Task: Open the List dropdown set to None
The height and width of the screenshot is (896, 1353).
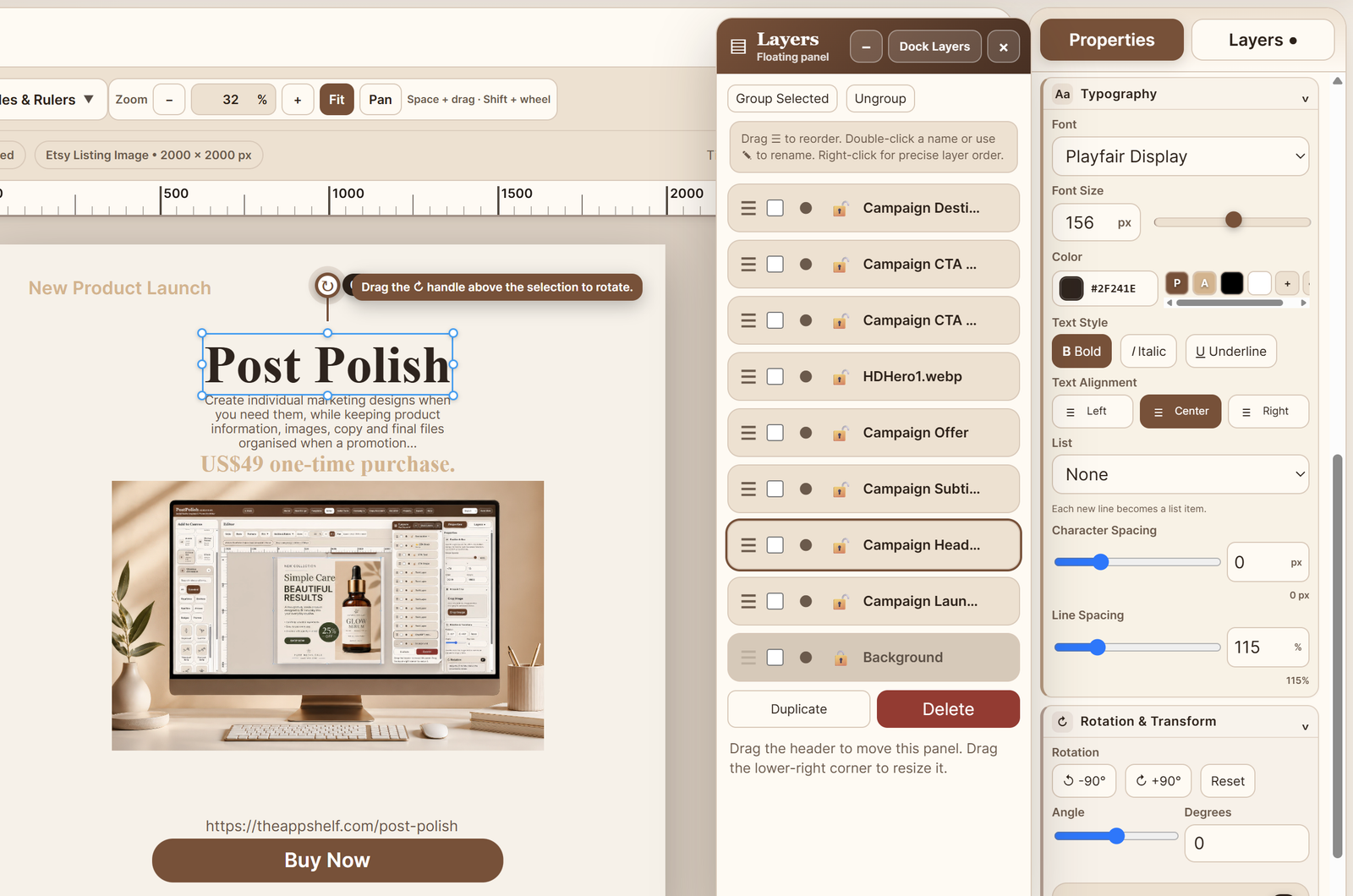Action: point(1180,475)
